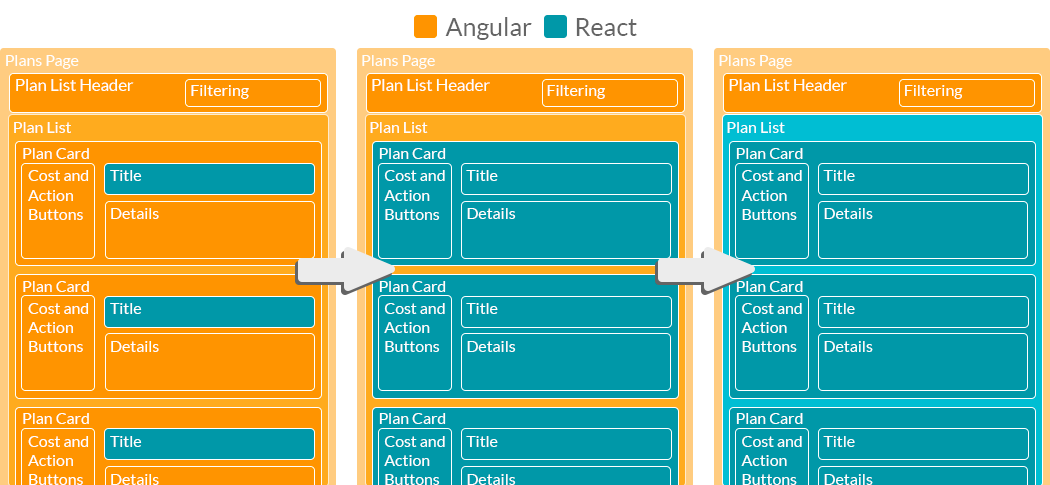Viewport: 1050px width, 485px height.
Task: Click first card's Cost and Action Buttons, right diagram
Action: coord(772,211)
